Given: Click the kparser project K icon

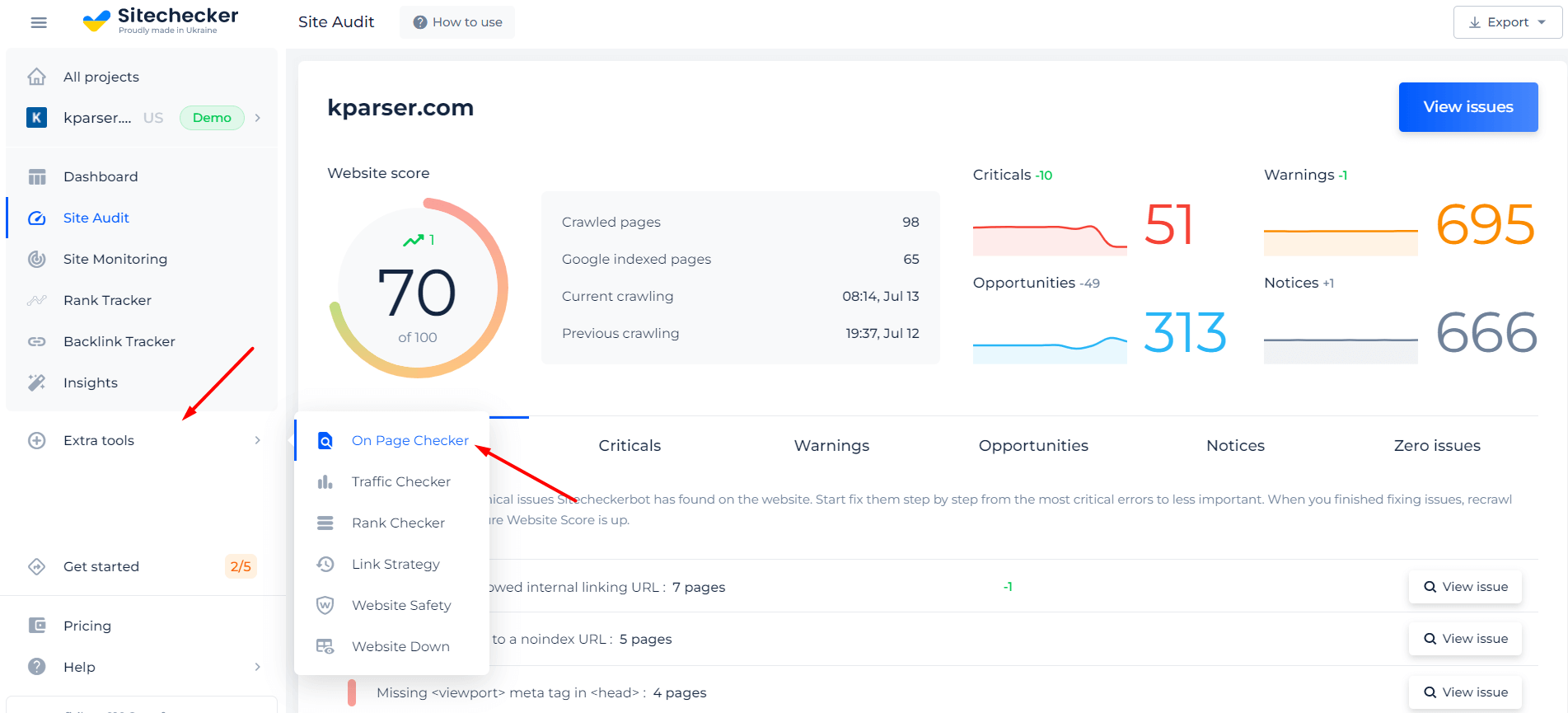Looking at the screenshot, I should point(36,118).
